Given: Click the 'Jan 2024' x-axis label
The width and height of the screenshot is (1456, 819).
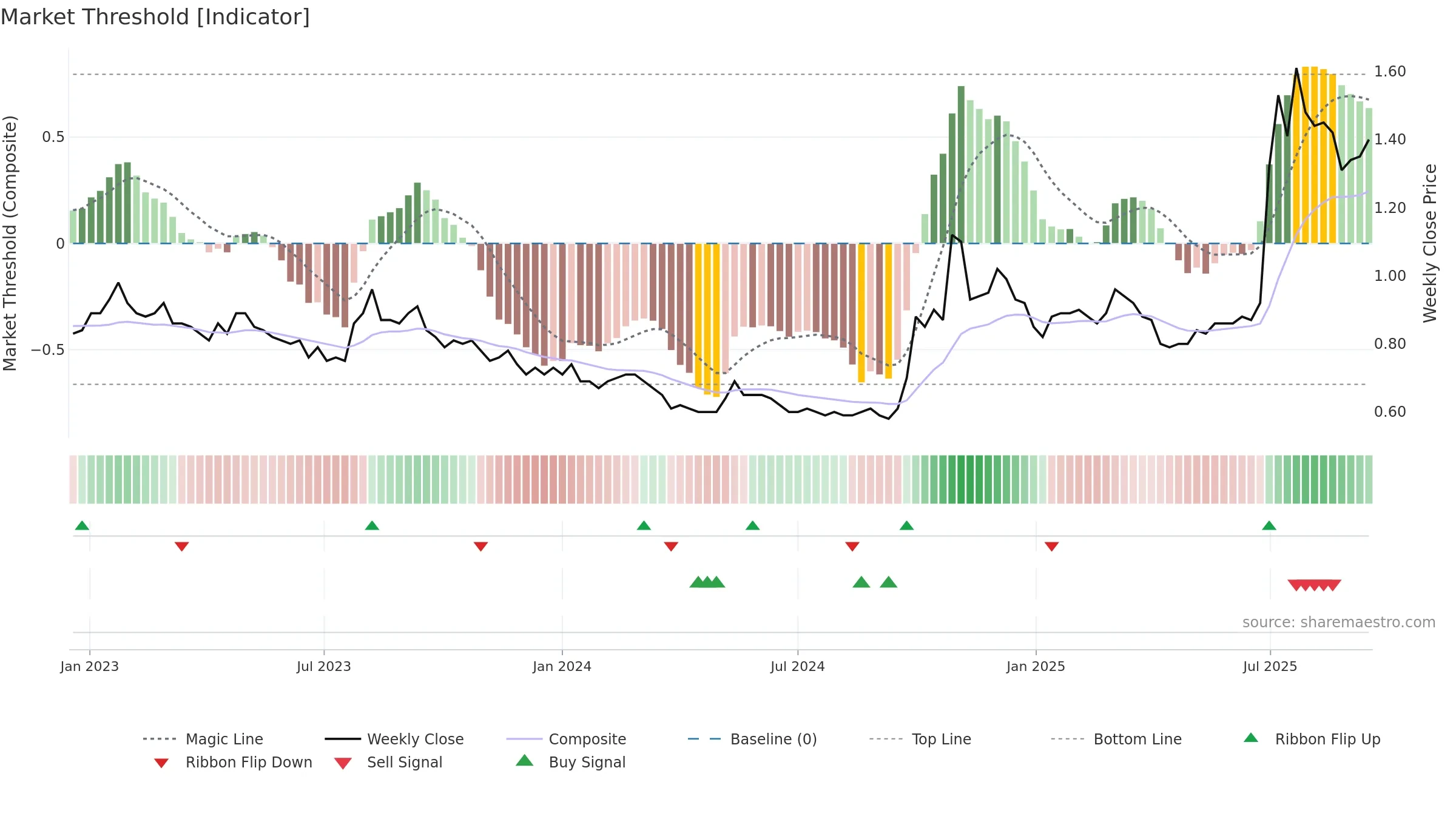Looking at the screenshot, I should (x=562, y=666).
